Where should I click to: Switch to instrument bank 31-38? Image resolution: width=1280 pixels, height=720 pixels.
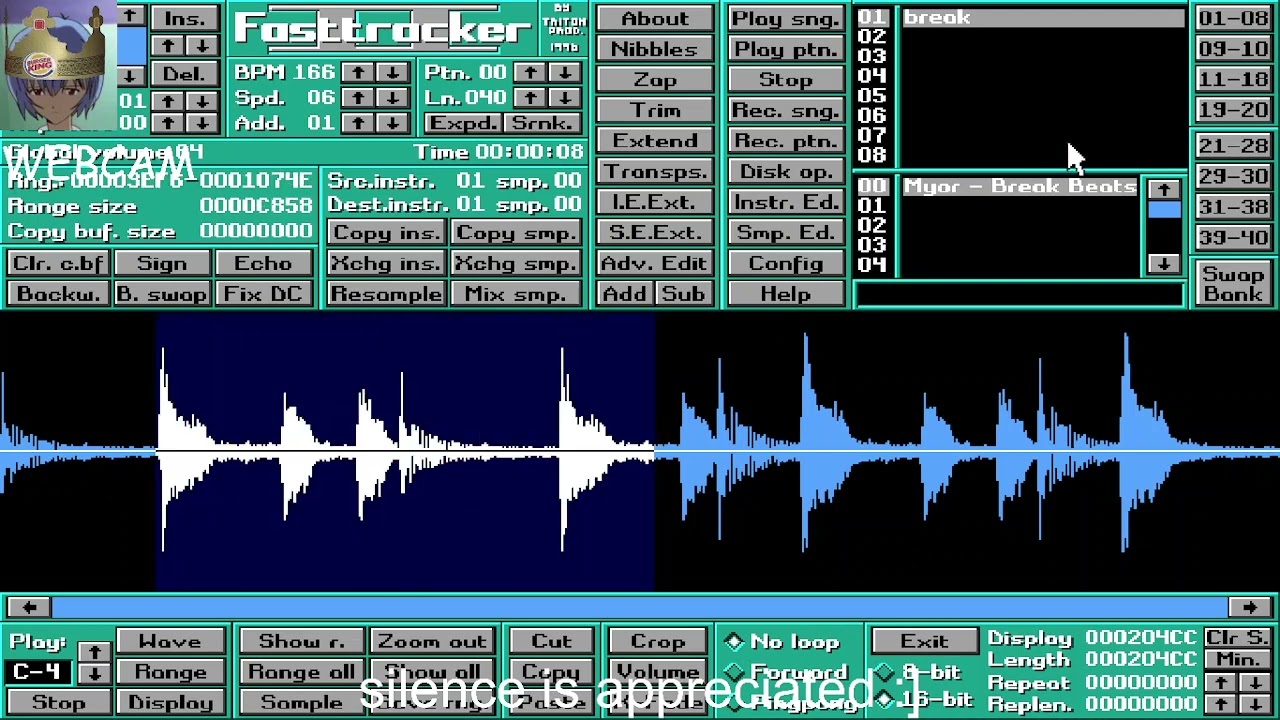pos(1233,207)
